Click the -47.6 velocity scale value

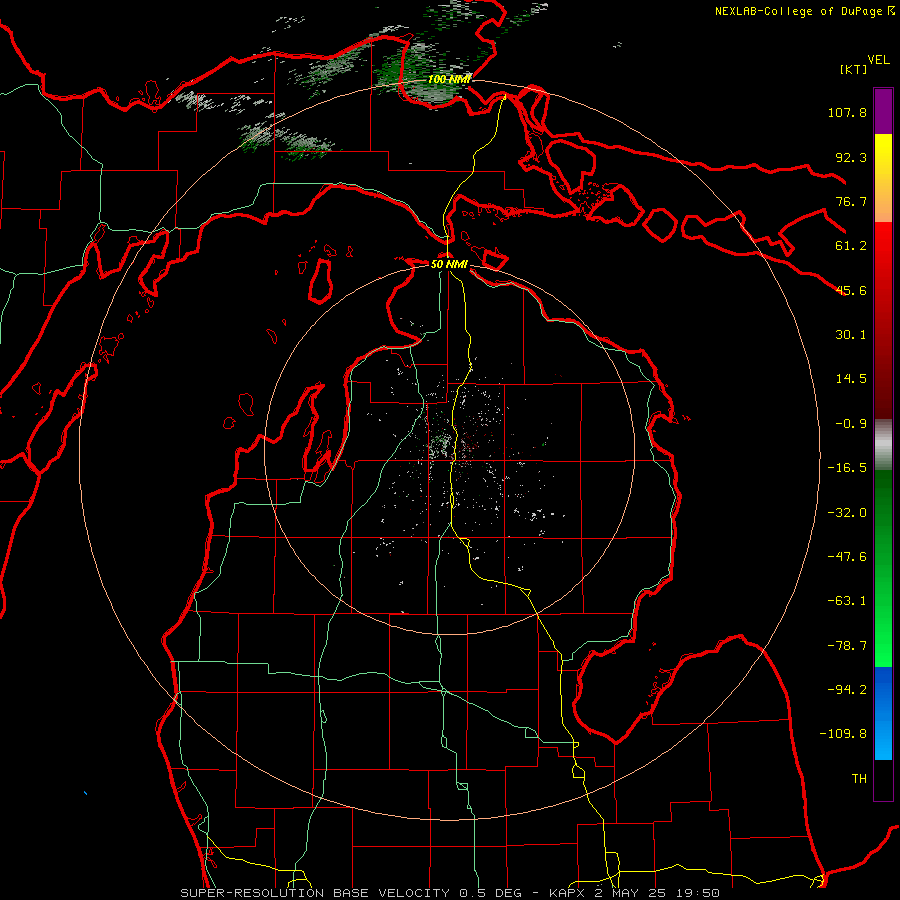pos(847,557)
